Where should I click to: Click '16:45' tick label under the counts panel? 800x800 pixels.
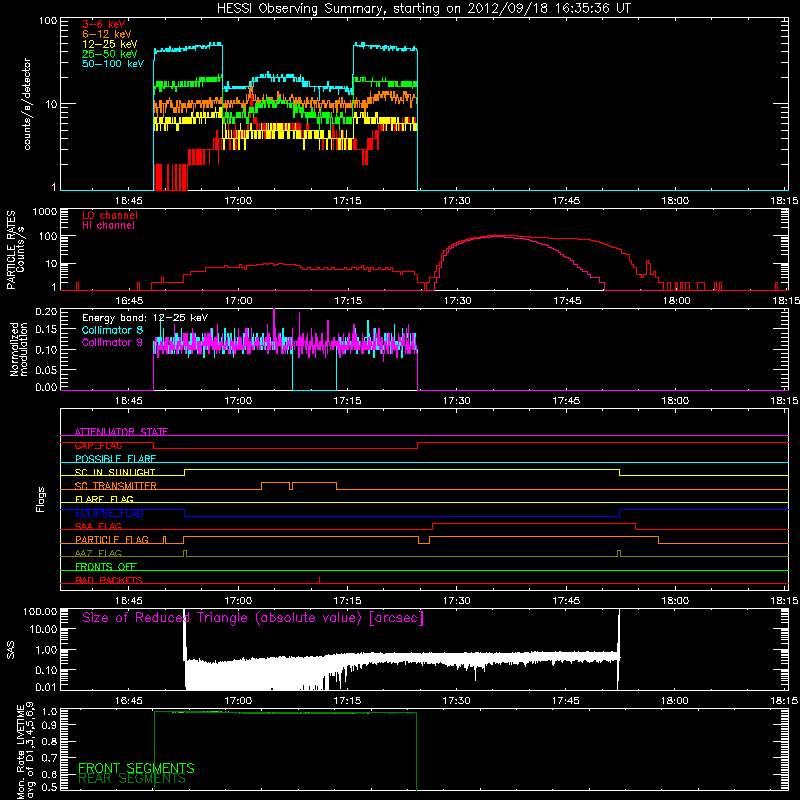click(x=129, y=201)
